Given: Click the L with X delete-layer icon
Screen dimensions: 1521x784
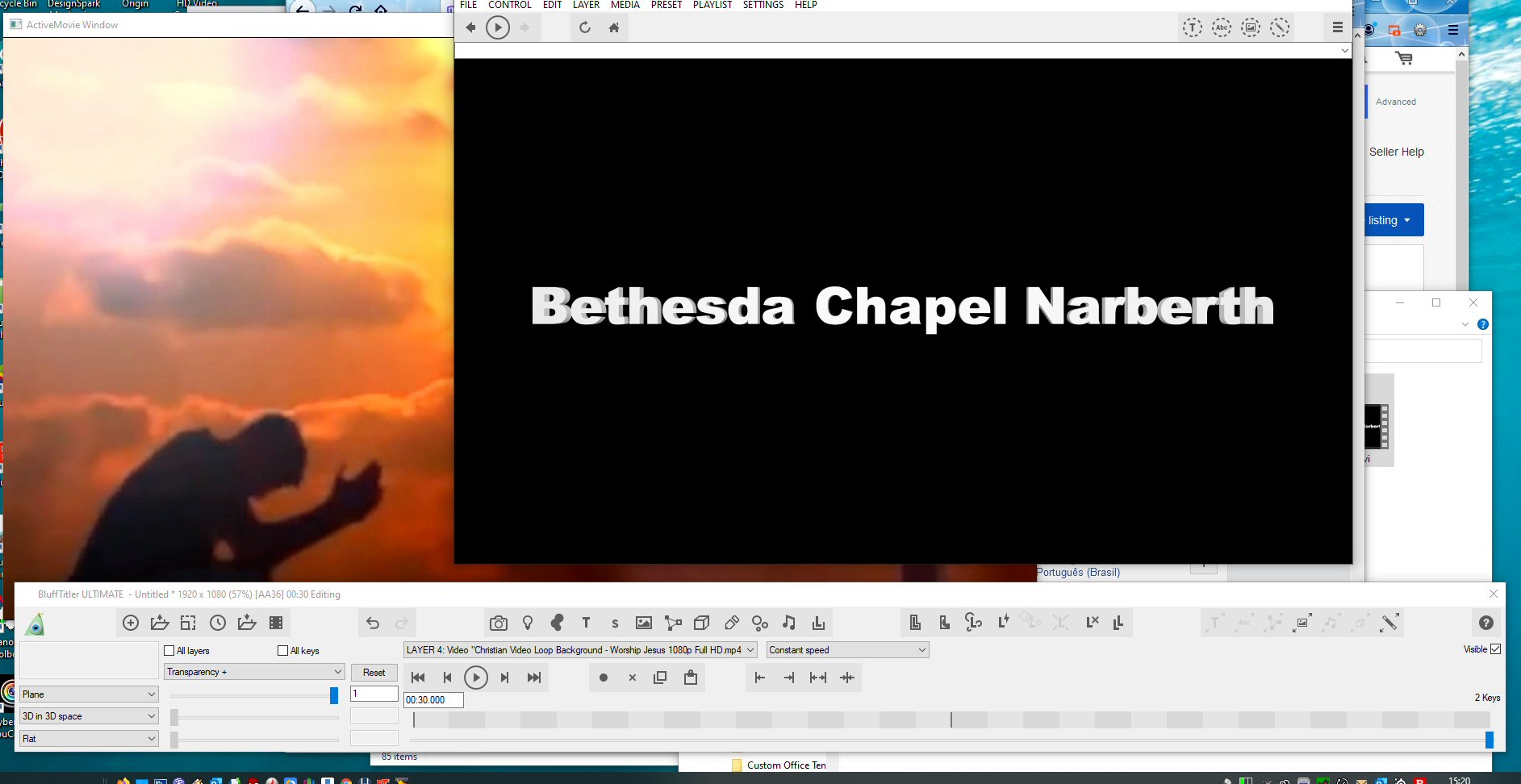Looking at the screenshot, I should [1093, 622].
